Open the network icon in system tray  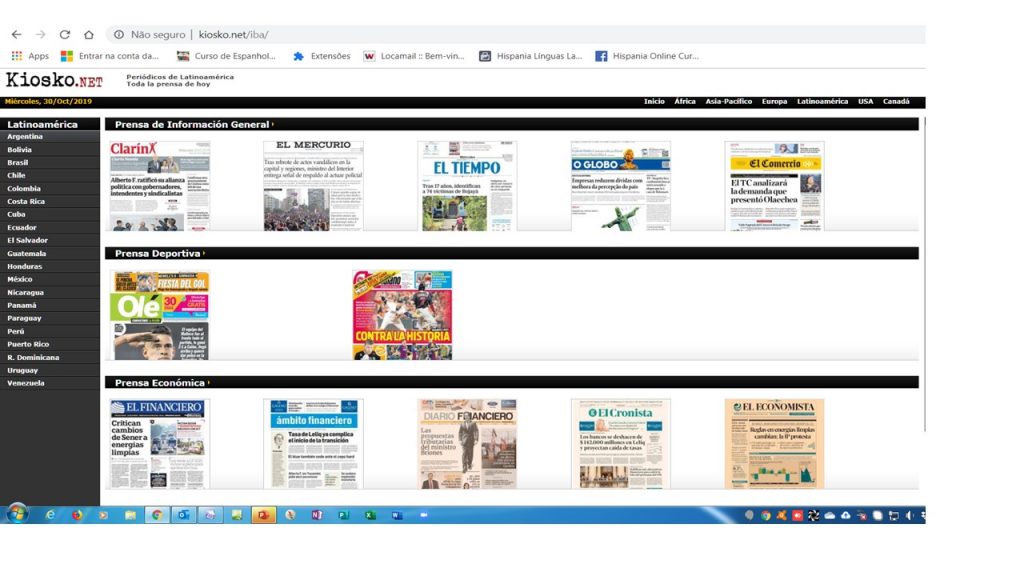pos(893,515)
